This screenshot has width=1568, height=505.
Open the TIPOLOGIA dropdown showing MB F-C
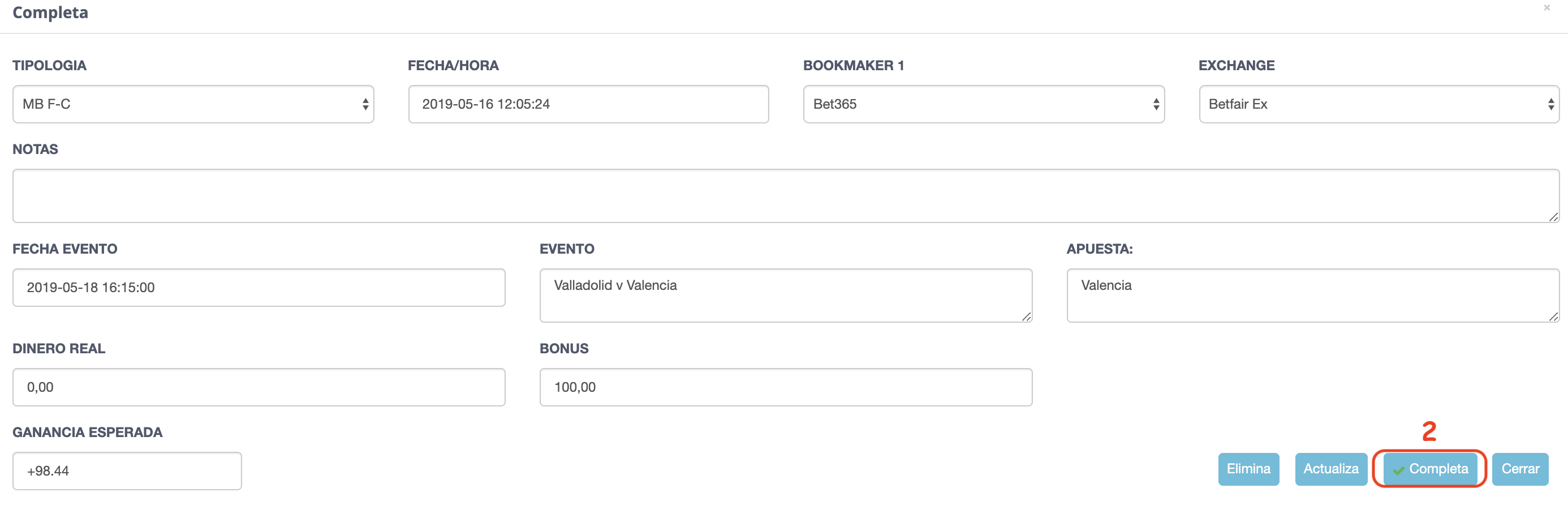click(x=193, y=104)
